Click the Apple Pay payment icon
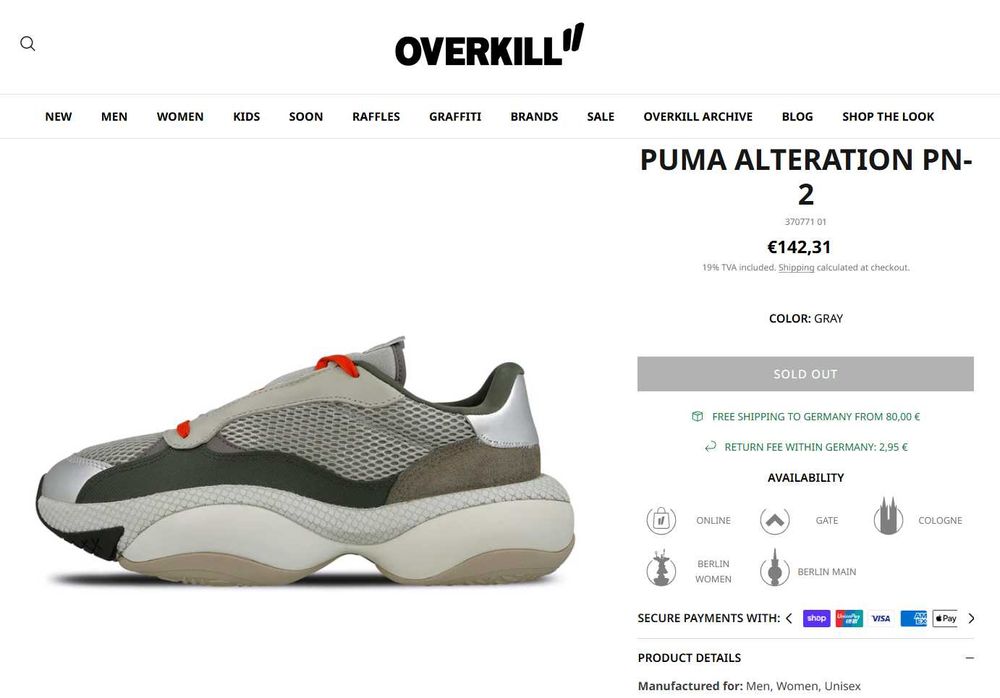1000x698 pixels. 946,618
